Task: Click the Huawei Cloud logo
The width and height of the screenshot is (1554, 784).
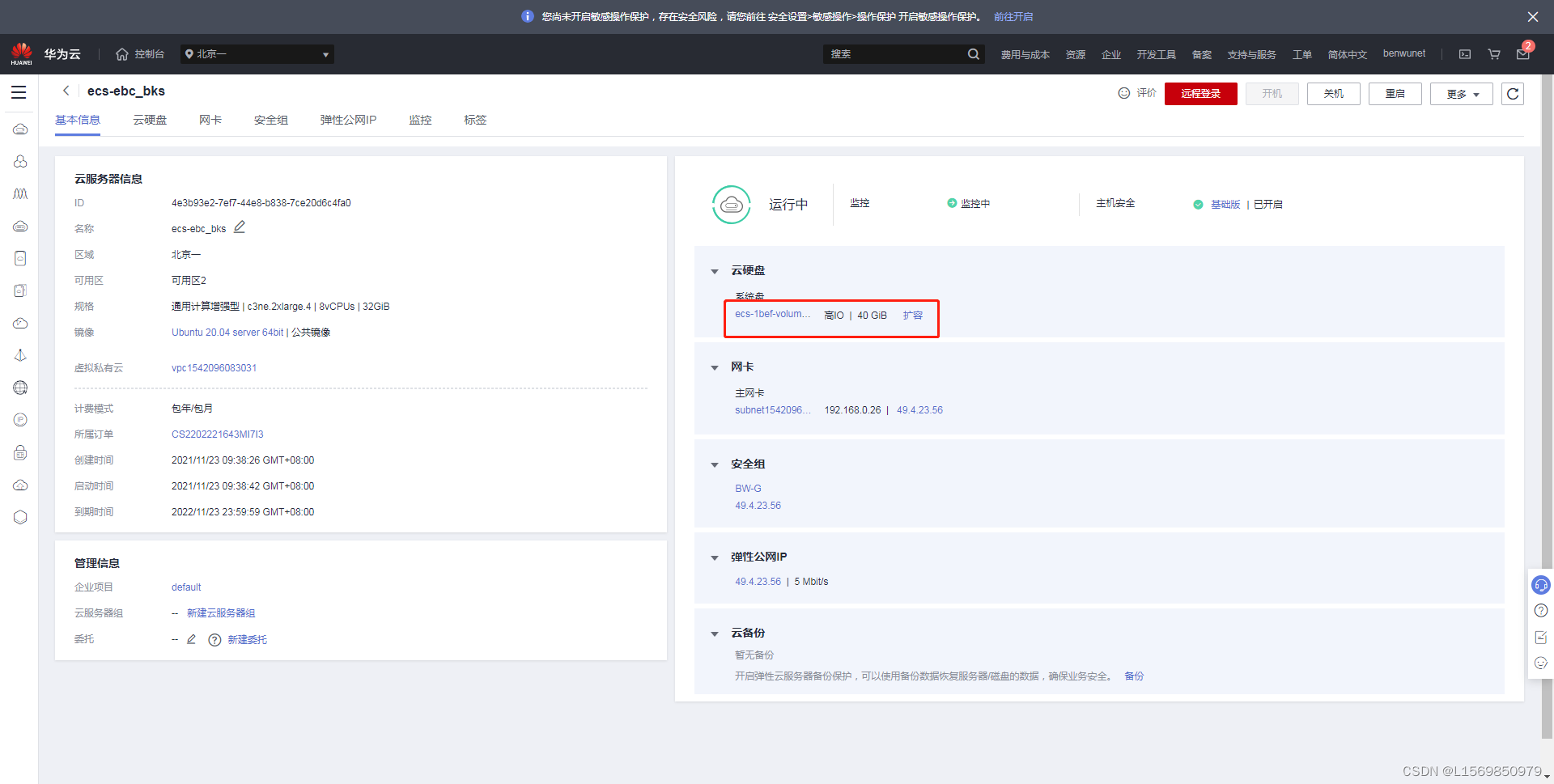Action: point(22,53)
